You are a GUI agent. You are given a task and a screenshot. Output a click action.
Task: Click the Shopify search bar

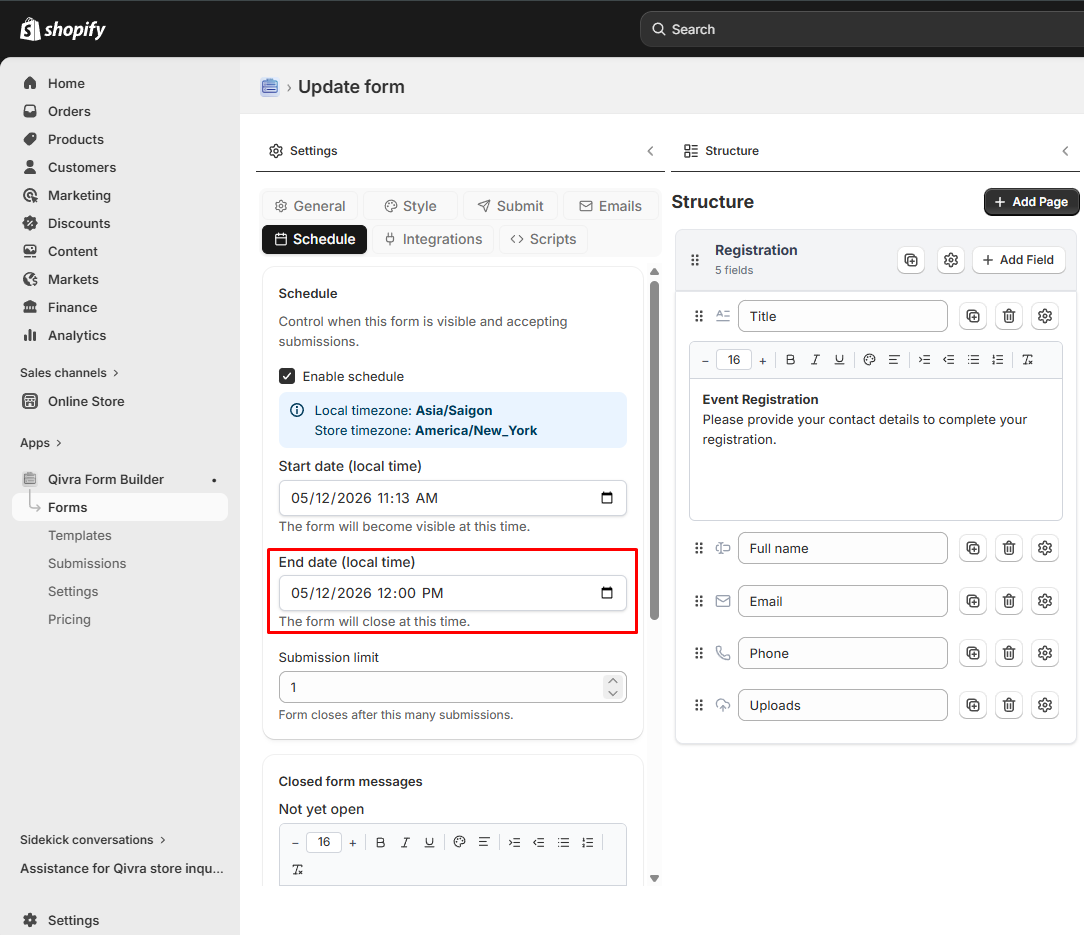point(861,29)
